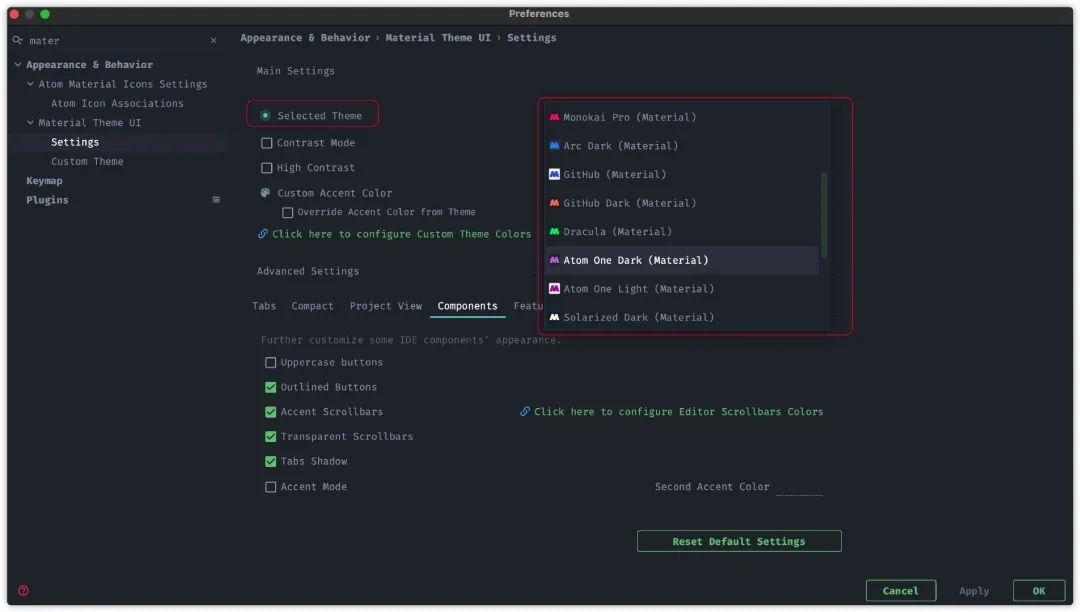Open the Compact tab
The image size is (1080, 612).
tap(312, 306)
